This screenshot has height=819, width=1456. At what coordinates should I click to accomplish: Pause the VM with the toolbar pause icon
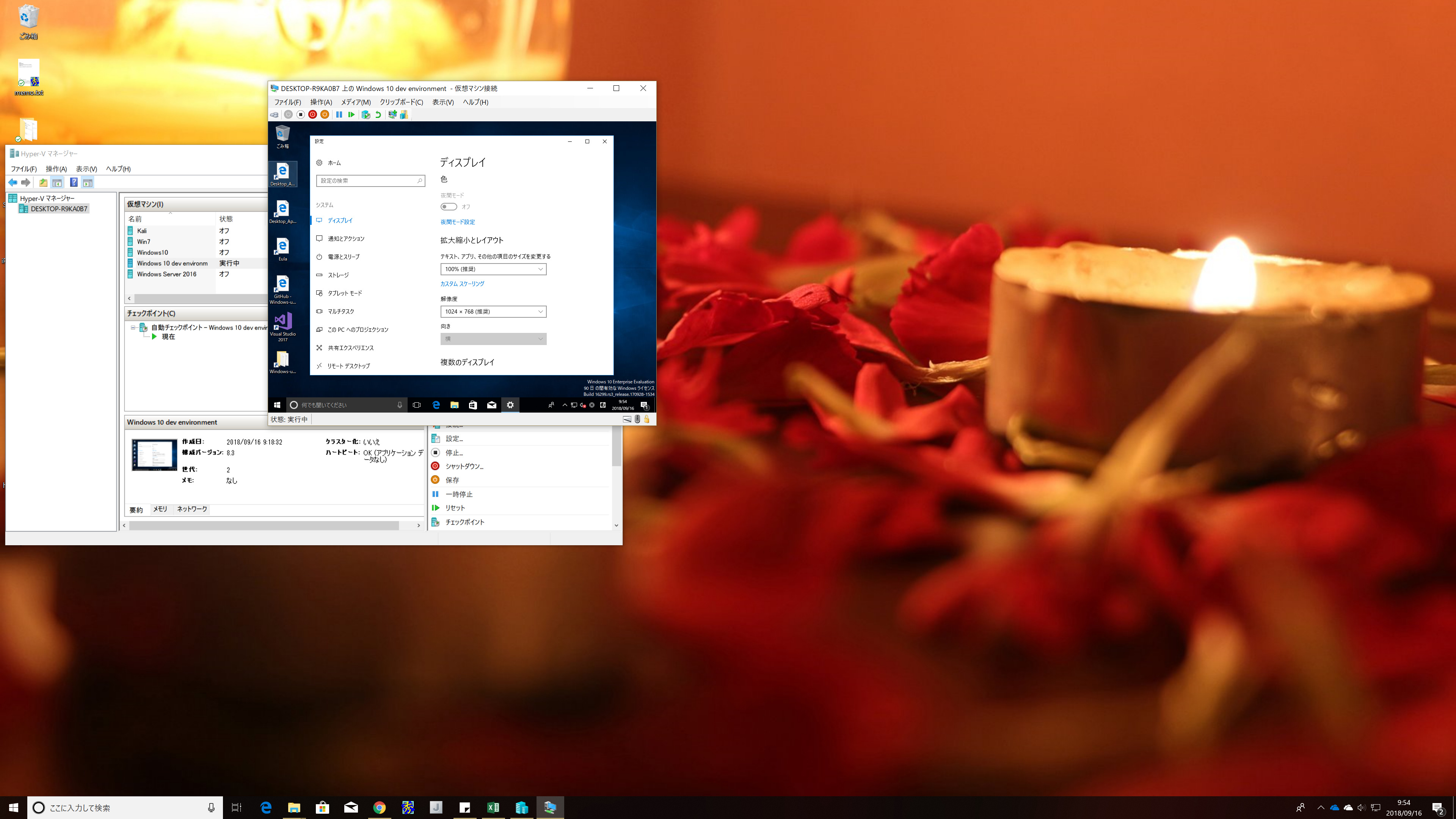click(339, 115)
